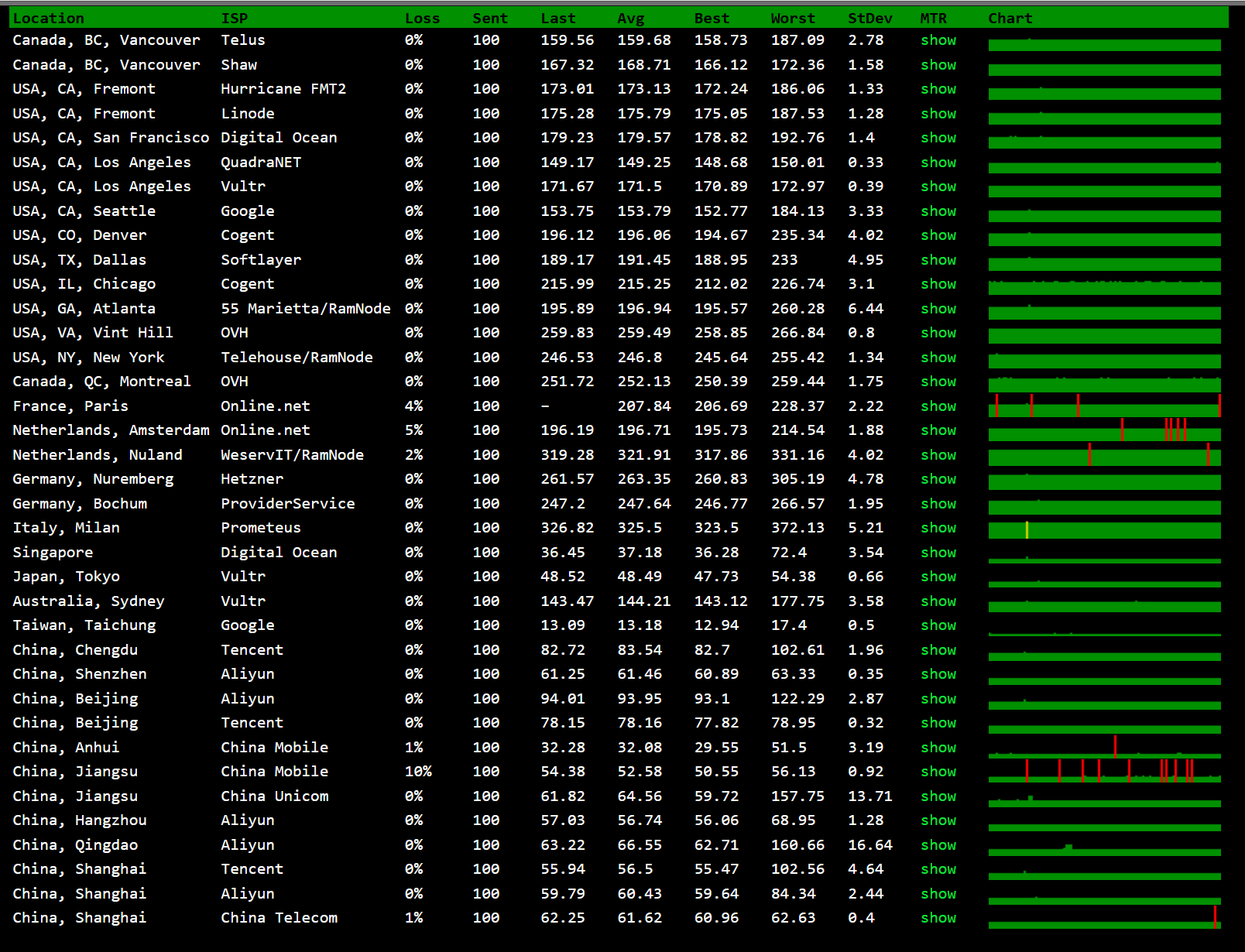
Task: Open 'show' for Seattle Google row
Action: (x=938, y=211)
